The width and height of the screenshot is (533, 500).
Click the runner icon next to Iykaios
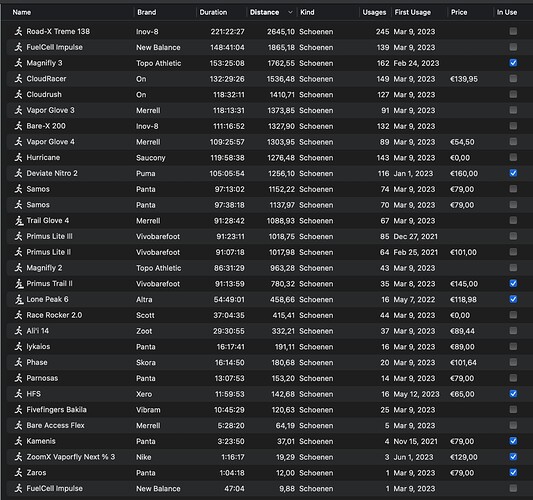pos(18,347)
